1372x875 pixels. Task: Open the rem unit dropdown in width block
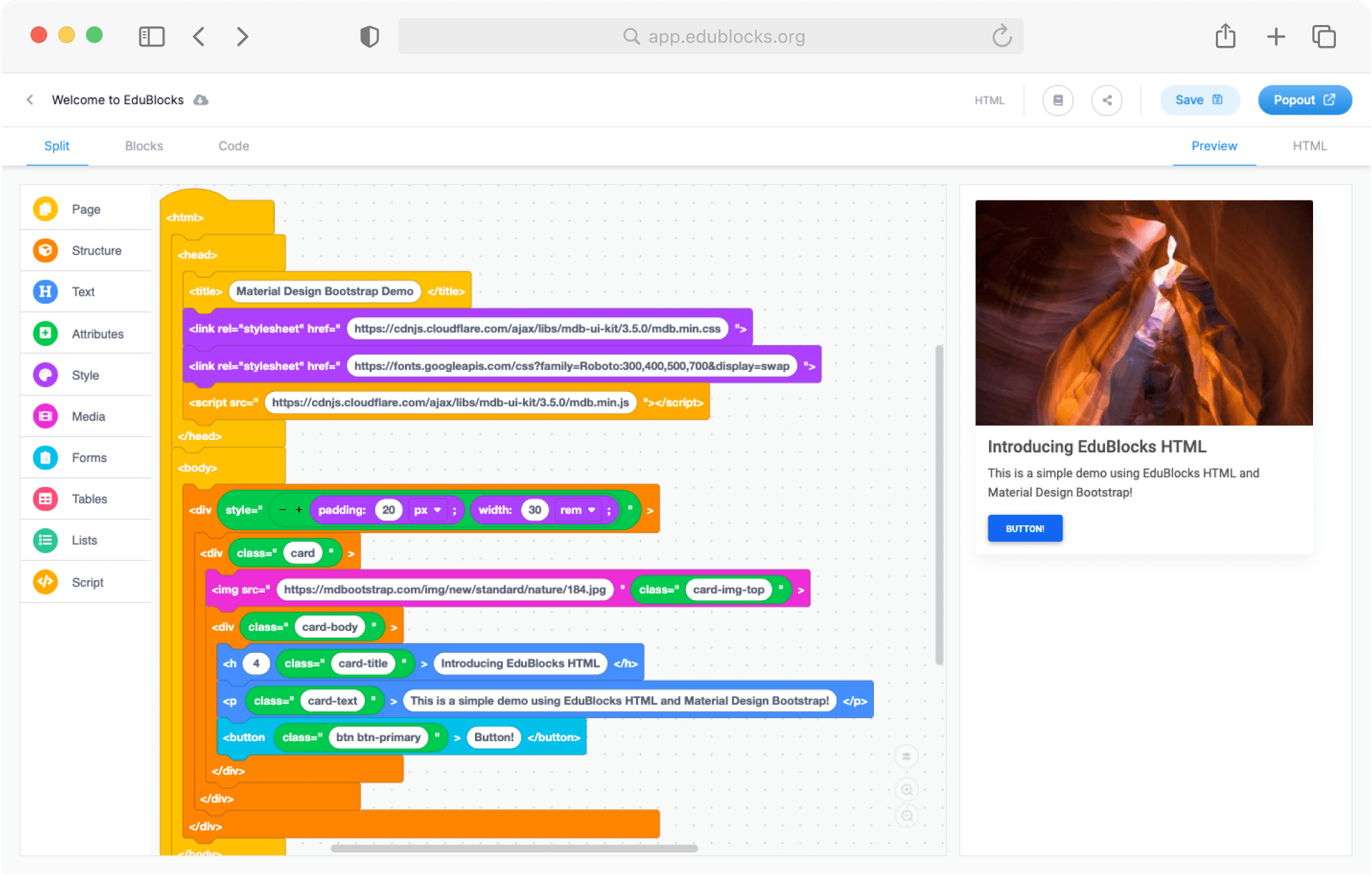click(578, 510)
